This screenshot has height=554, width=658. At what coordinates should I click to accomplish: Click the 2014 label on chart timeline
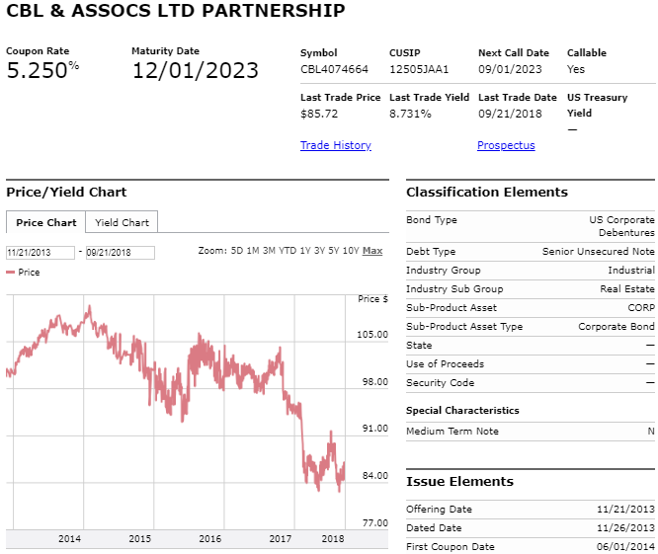tap(69, 538)
